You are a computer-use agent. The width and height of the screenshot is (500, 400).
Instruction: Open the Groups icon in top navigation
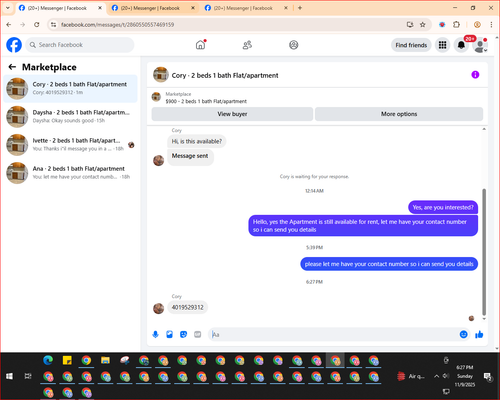click(x=294, y=45)
